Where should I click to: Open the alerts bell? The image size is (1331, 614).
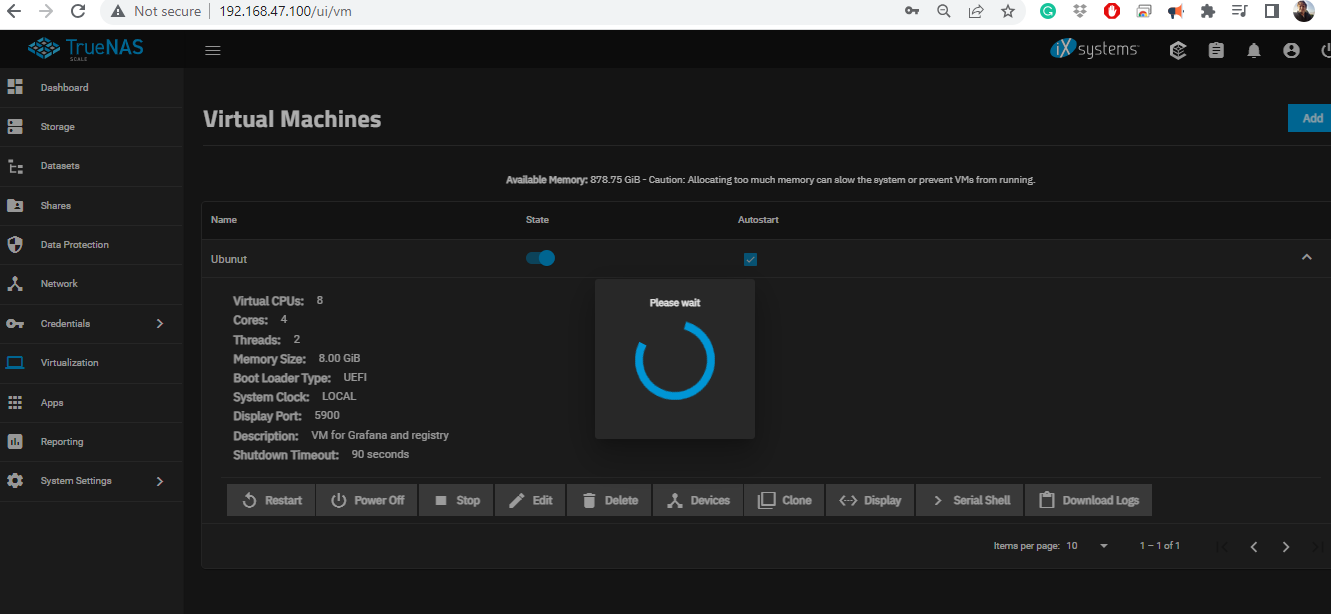tap(1254, 50)
